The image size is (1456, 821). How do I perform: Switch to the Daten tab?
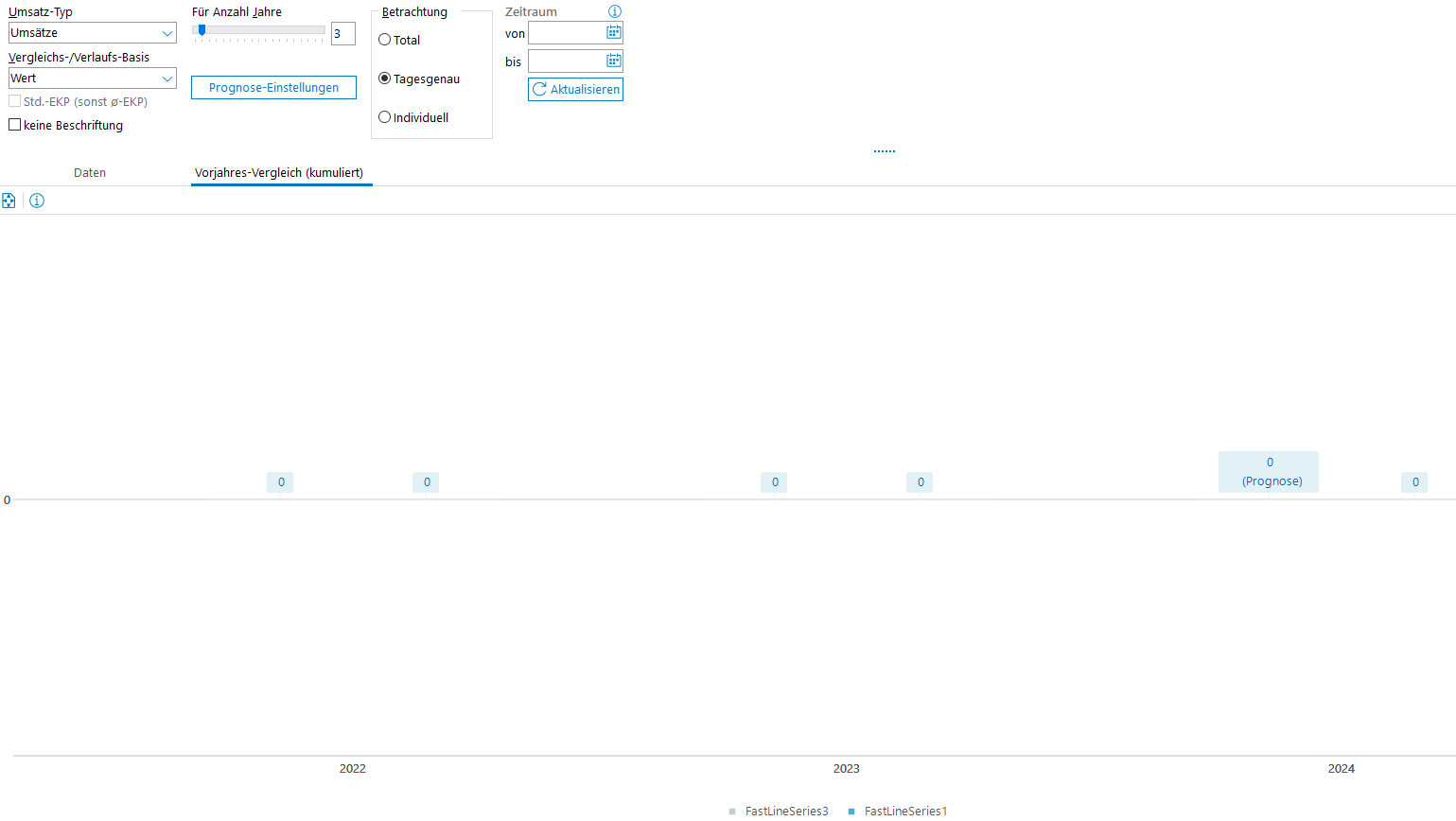point(90,173)
